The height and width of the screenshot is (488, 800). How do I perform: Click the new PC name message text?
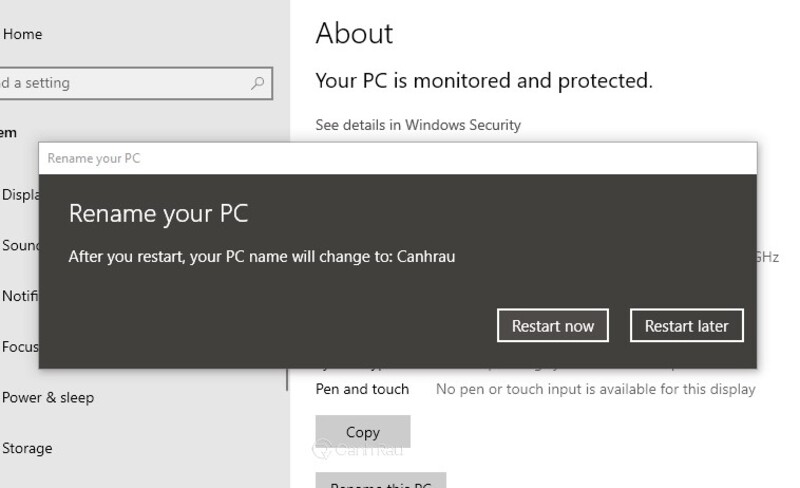click(262, 256)
